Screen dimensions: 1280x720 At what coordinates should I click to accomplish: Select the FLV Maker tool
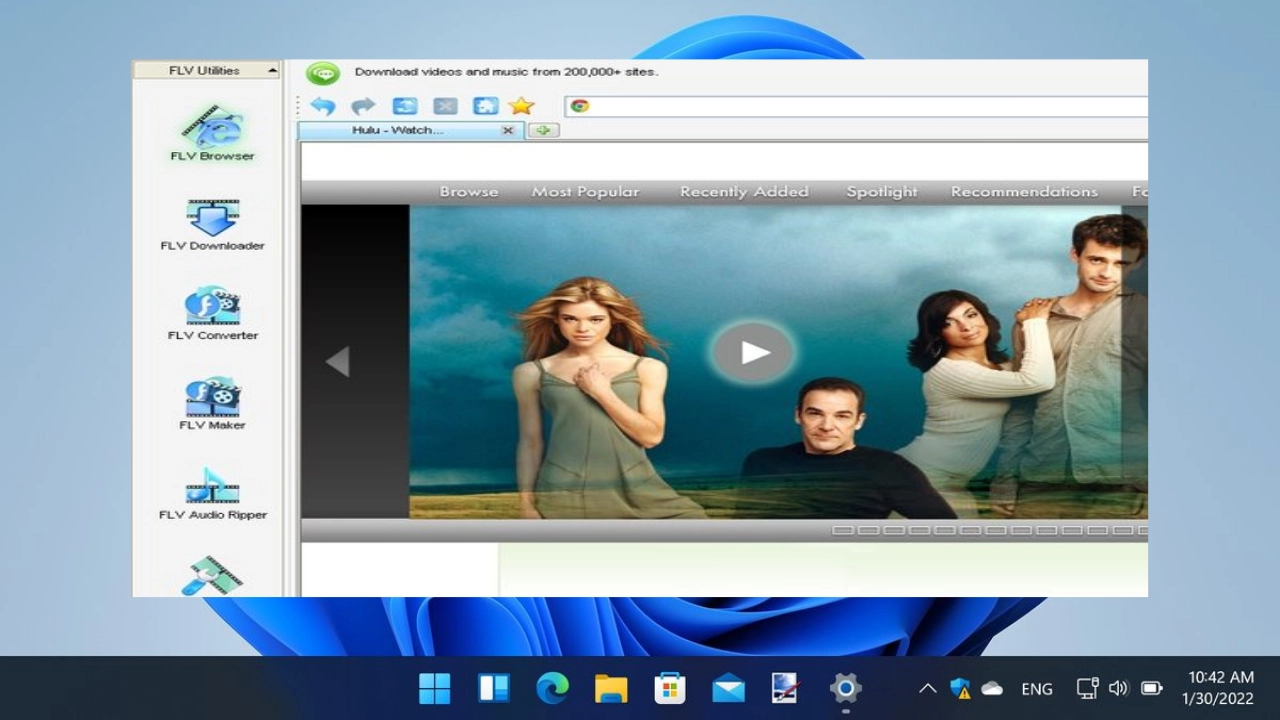click(212, 404)
